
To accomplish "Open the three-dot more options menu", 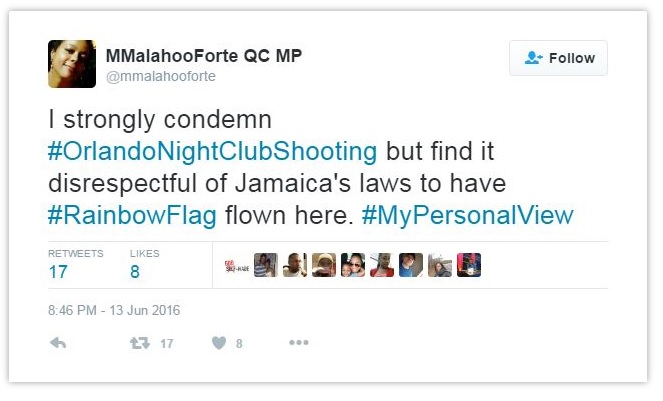I will [299, 342].
